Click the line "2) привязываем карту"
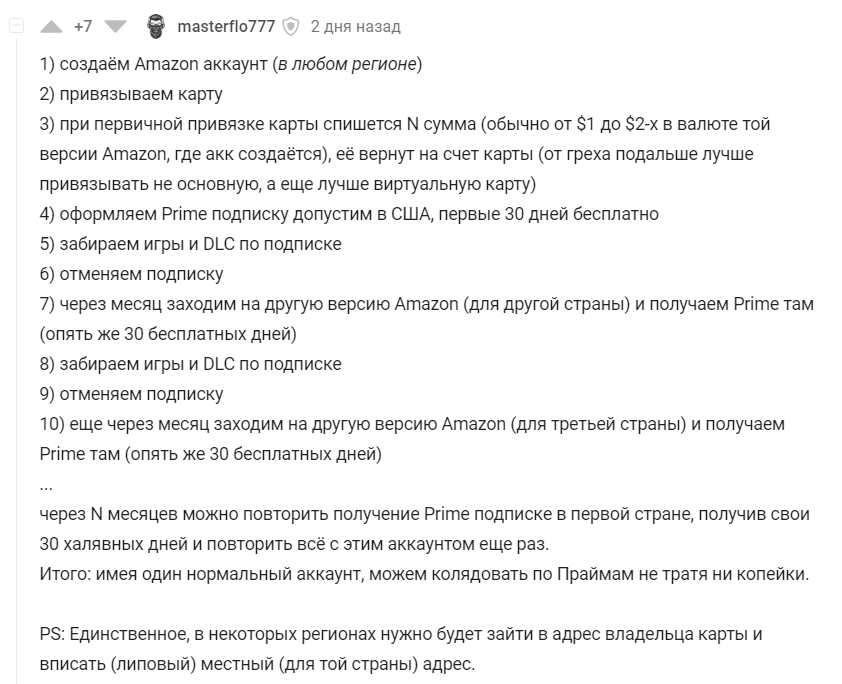This screenshot has width=842, height=684. coord(131,94)
